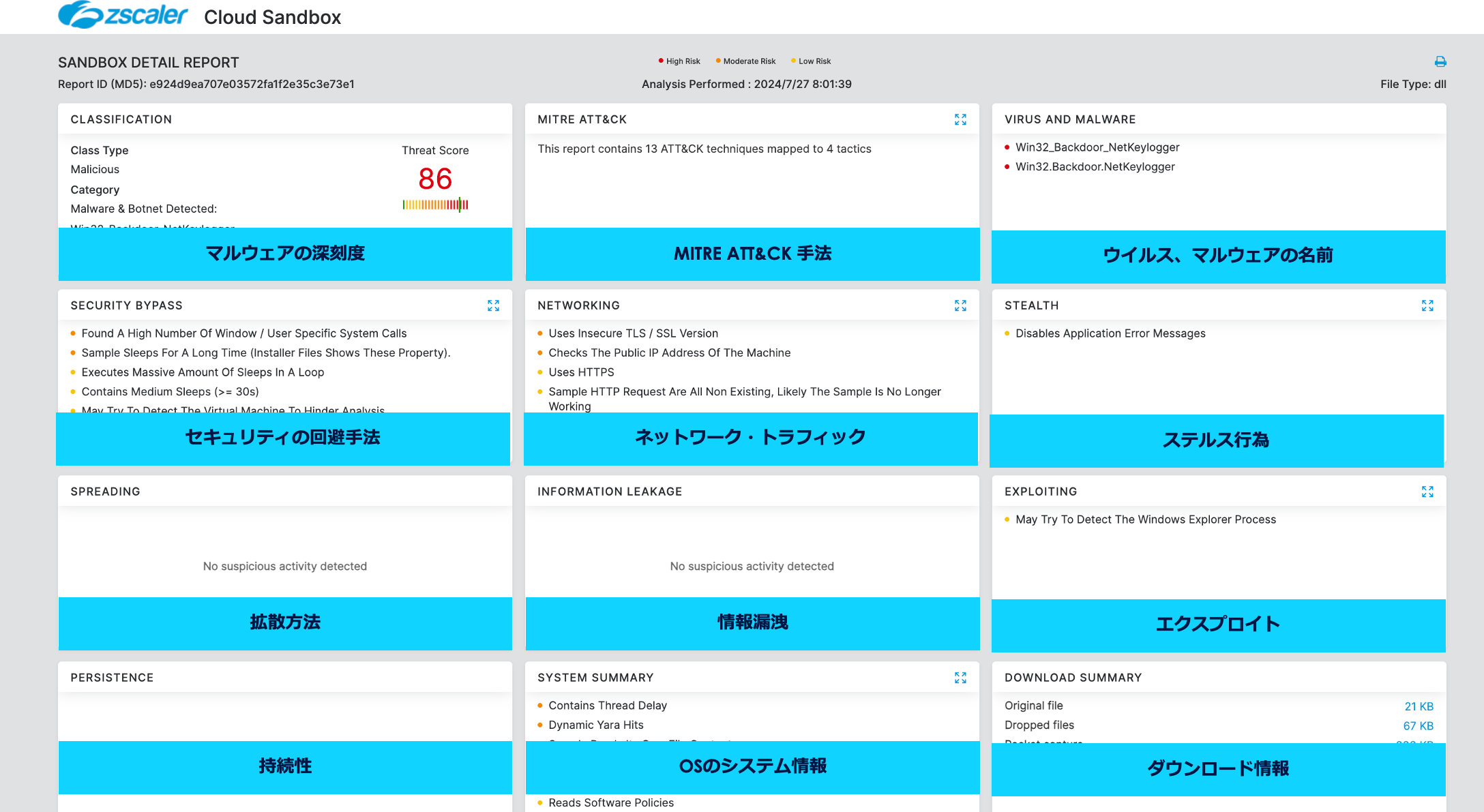Expand the MITRE ATT&CK panel
1484x812 pixels.
[961, 119]
